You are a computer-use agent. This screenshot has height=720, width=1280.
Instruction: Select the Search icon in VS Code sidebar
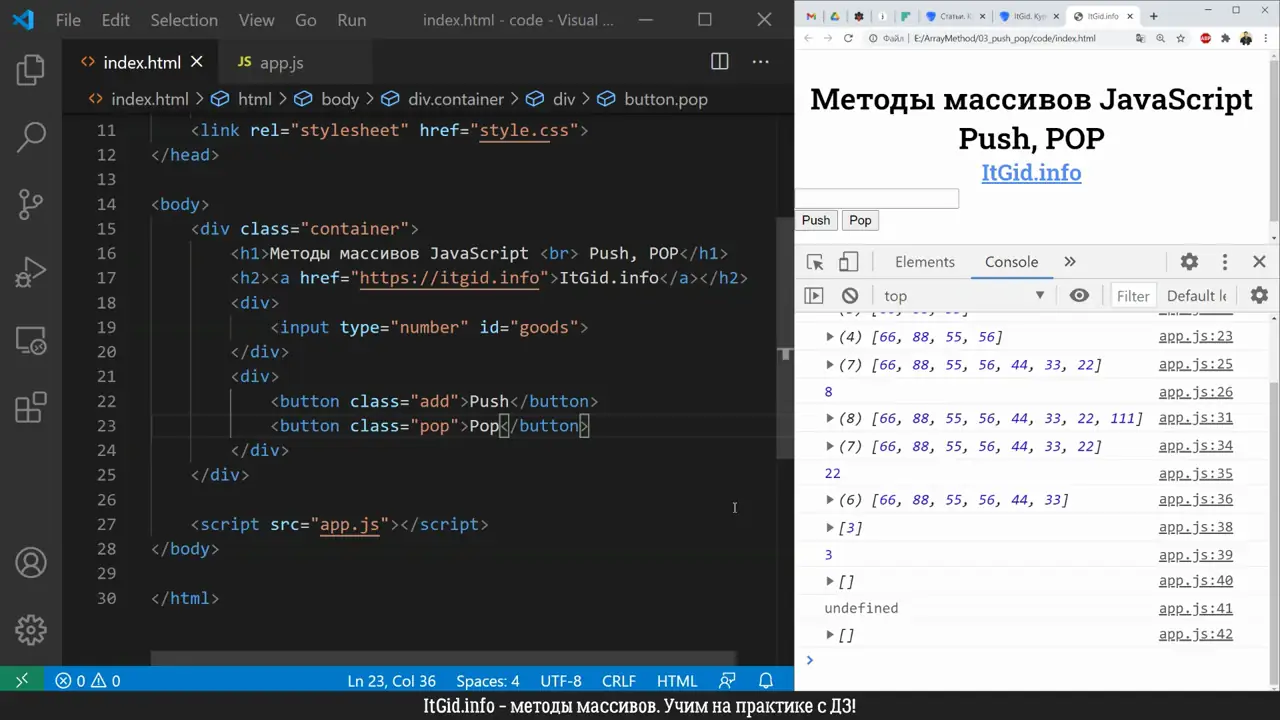pyautogui.click(x=30, y=136)
